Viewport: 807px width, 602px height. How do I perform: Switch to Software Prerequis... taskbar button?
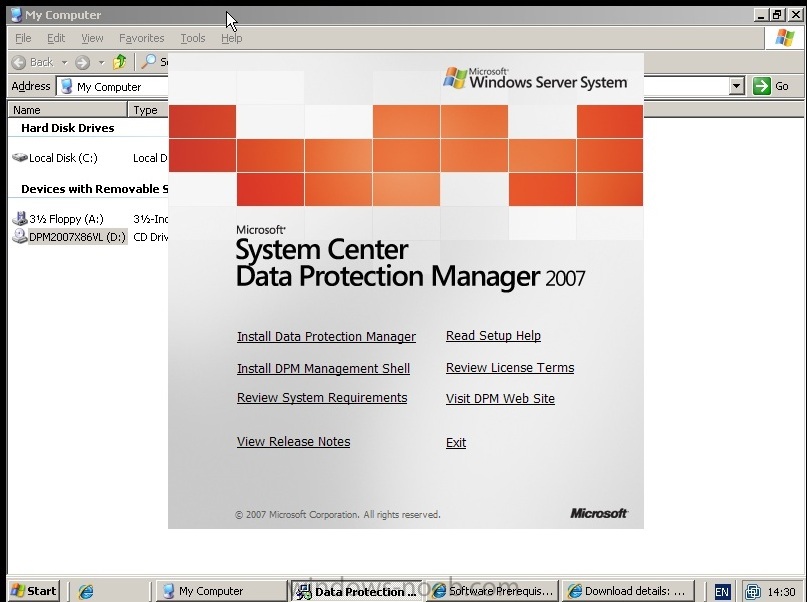tap(493, 591)
